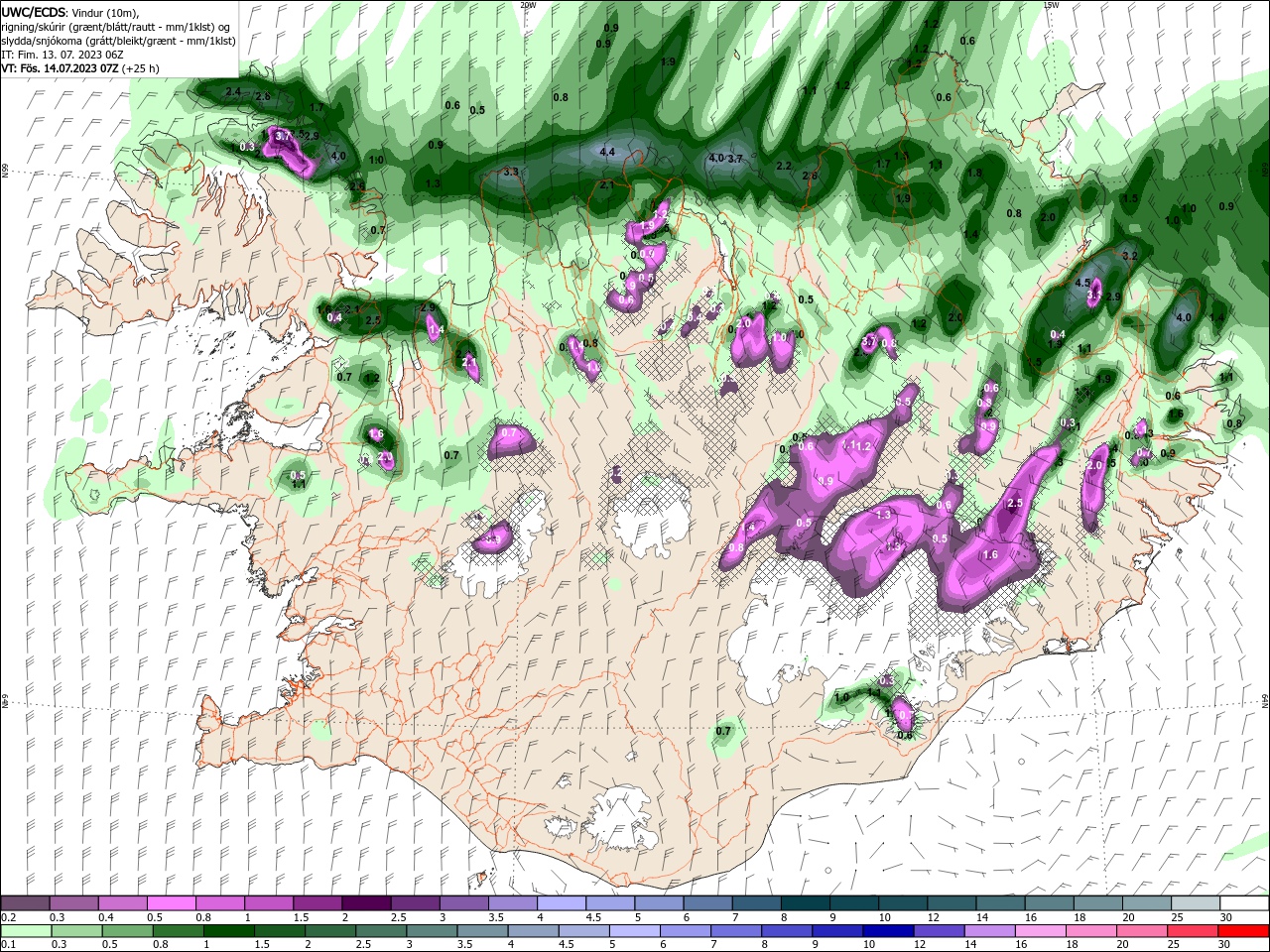This screenshot has width=1270, height=952.
Task: Select the rain swatch starting at 25
Action: click(x=1193, y=931)
